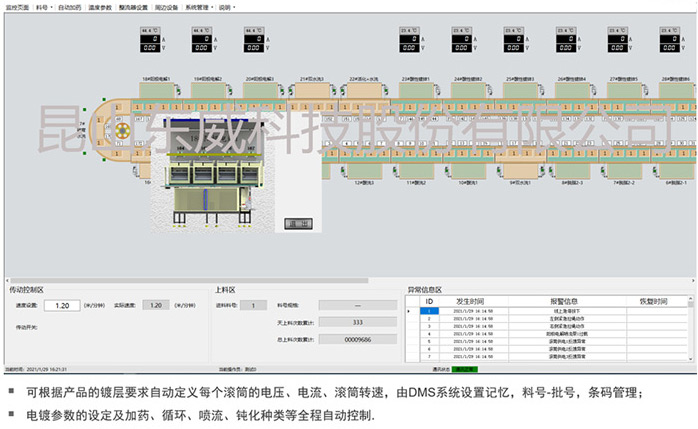
Task: Select the 12#水洗1 tank on lower line
Action: pos(367,172)
